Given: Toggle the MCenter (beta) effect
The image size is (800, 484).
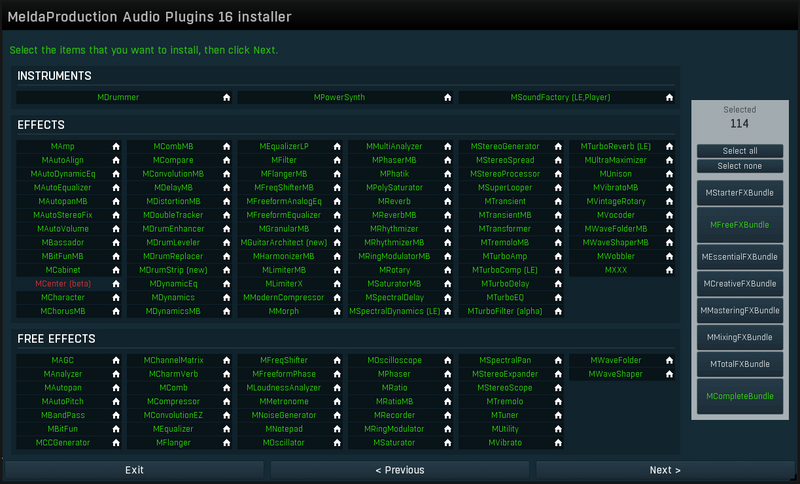Looking at the screenshot, I should point(63,284).
